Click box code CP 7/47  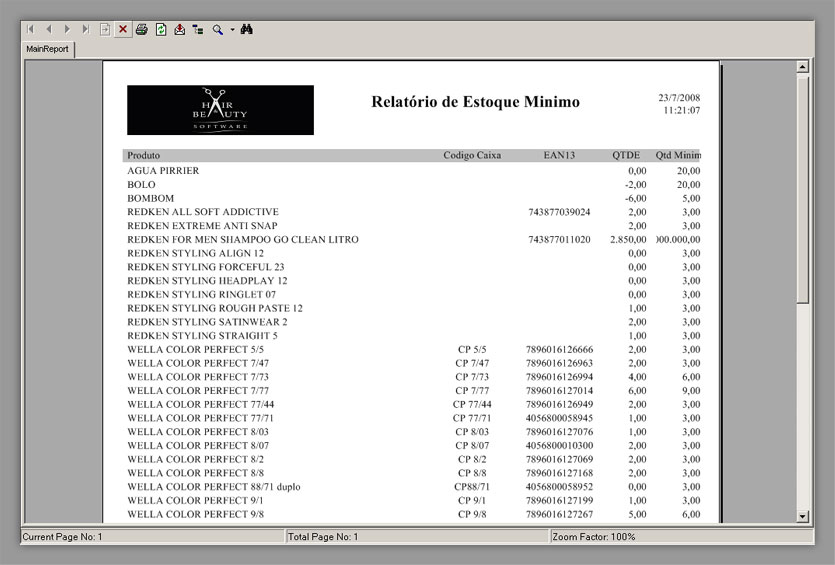[x=472, y=363]
